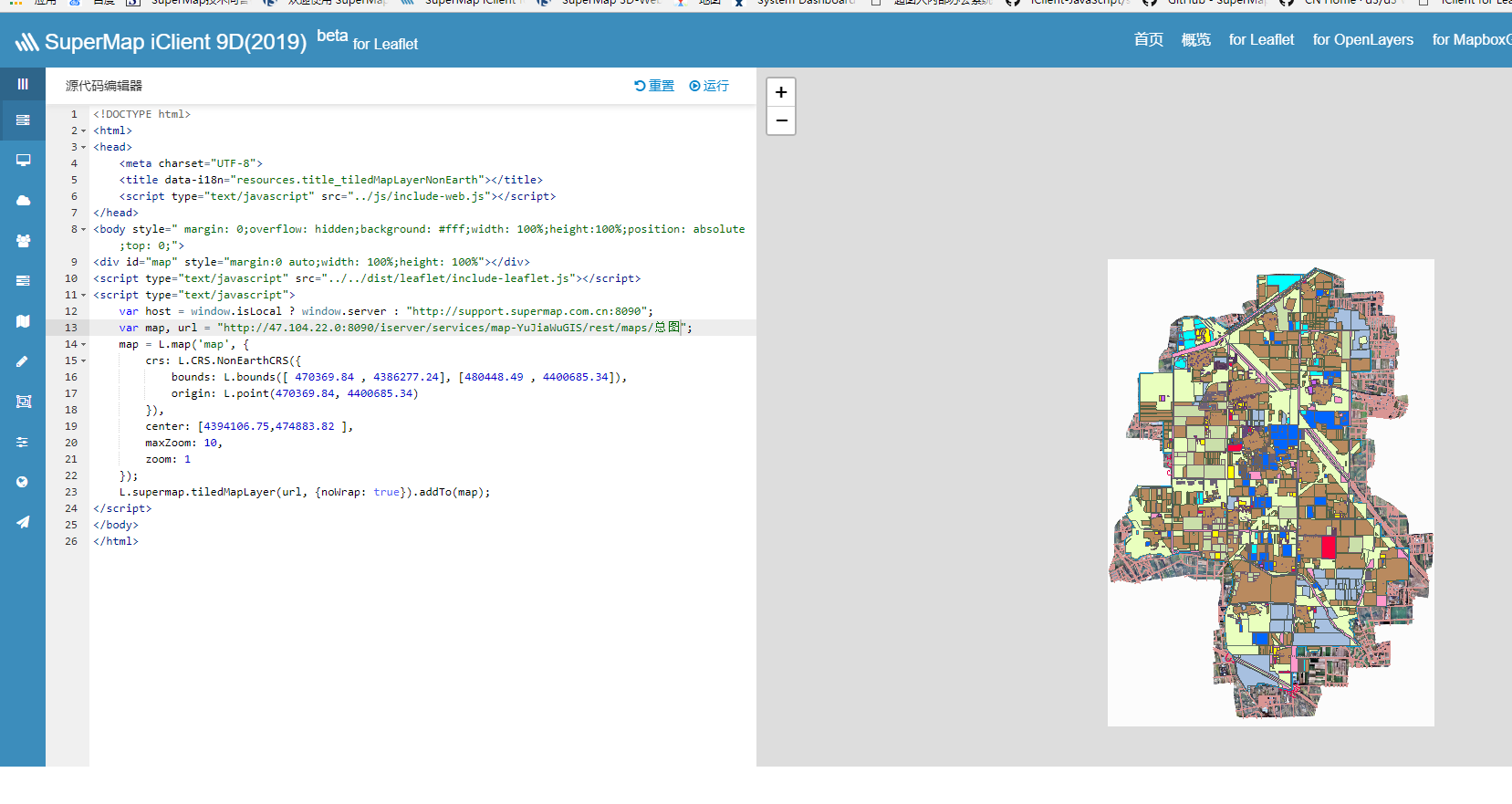Collapse the crs fold at line 15
1512x804 pixels.
[x=84, y=361]
